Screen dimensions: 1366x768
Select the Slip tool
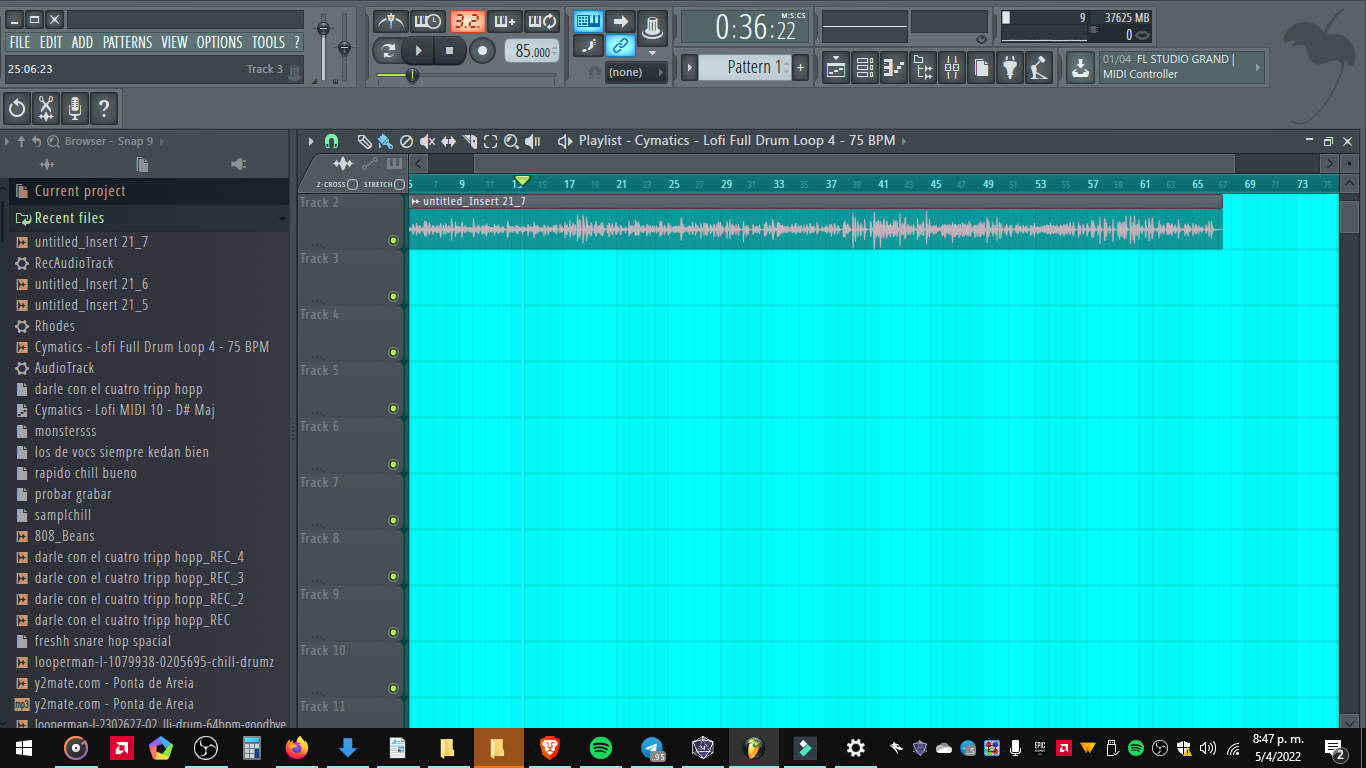(448, 141)
